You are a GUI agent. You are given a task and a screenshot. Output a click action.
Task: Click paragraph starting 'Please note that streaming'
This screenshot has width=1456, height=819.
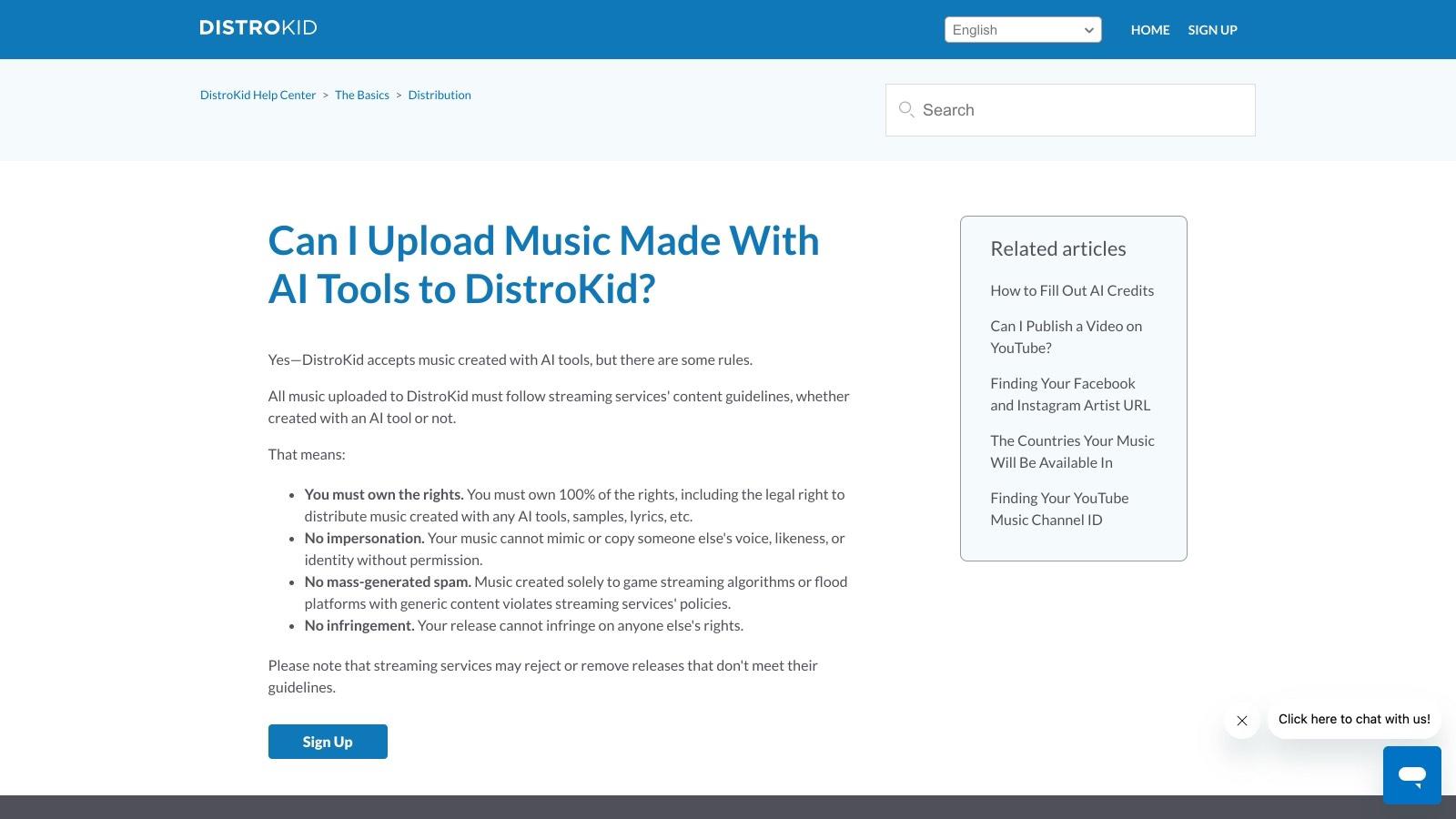coord(543,676)
